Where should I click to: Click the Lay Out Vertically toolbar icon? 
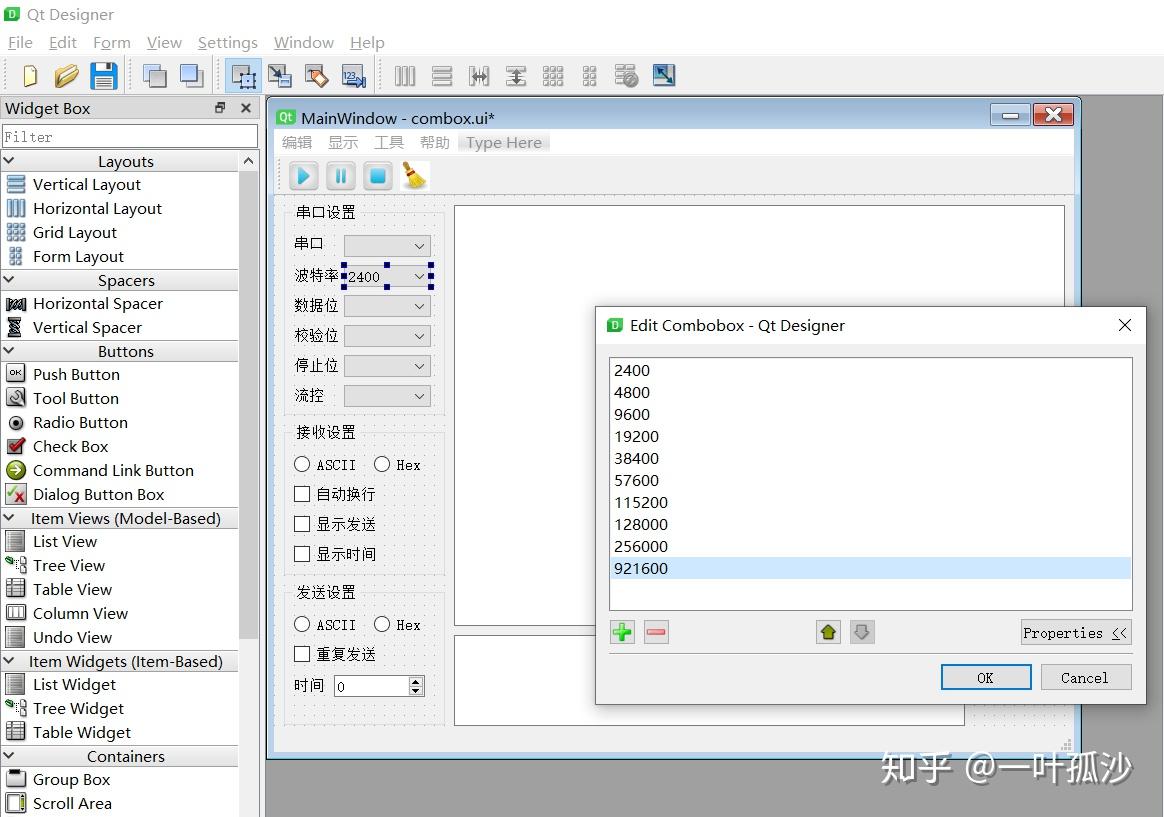[441, 75]
